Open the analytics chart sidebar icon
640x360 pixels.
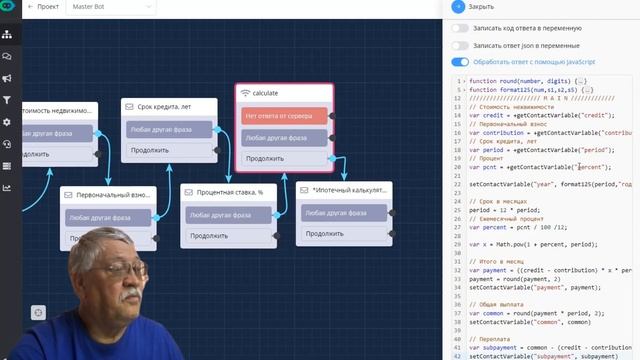(x=7, y=188)
